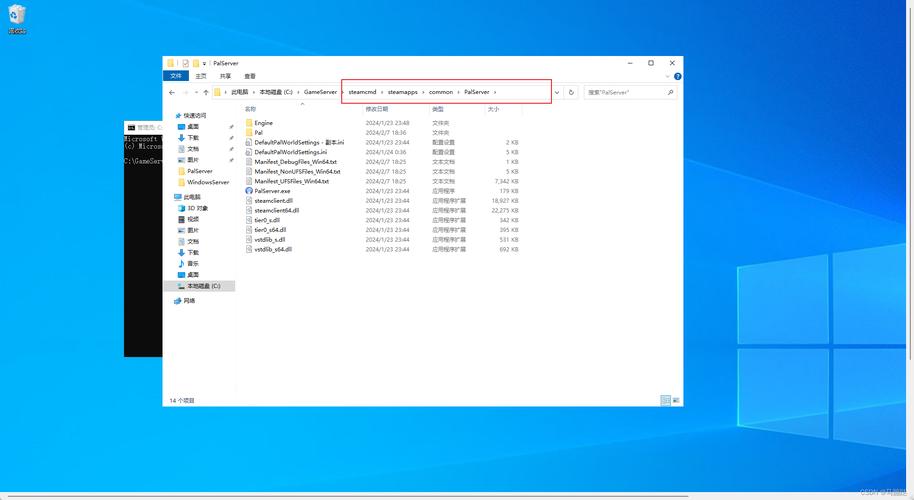Open the 主页 Home ribbon tab
The image size is (914, 500).
coord(201,76)
